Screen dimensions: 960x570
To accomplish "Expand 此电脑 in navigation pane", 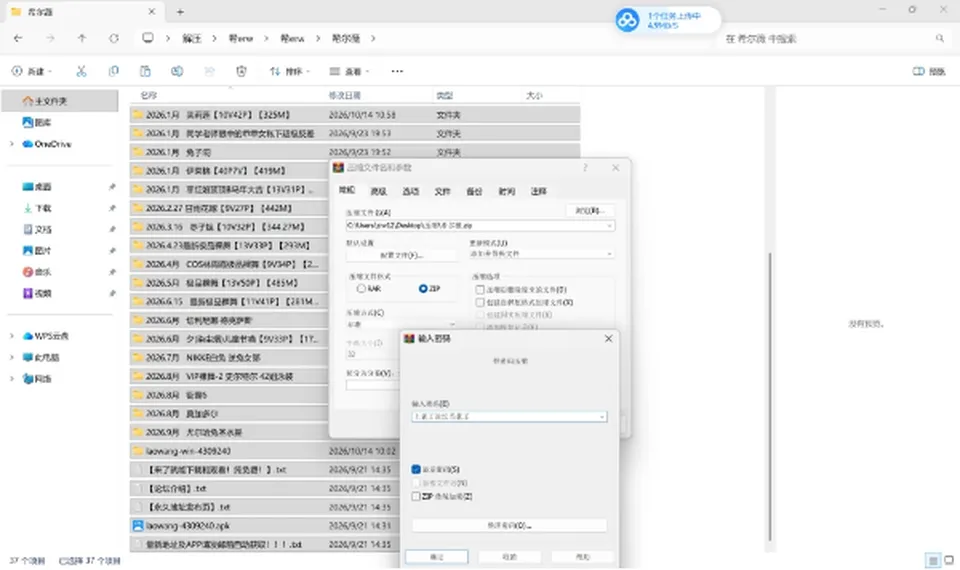I will pyautogui.click(x=12, y=358).
